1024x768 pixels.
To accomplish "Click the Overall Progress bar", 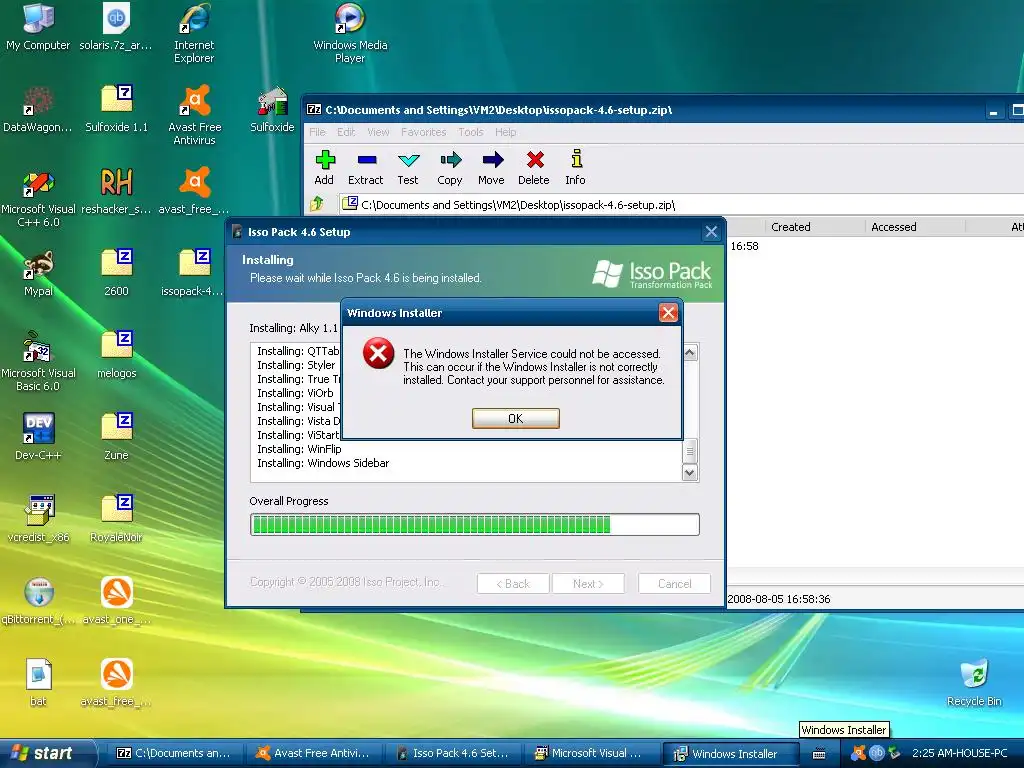I will tap(475, 524).
